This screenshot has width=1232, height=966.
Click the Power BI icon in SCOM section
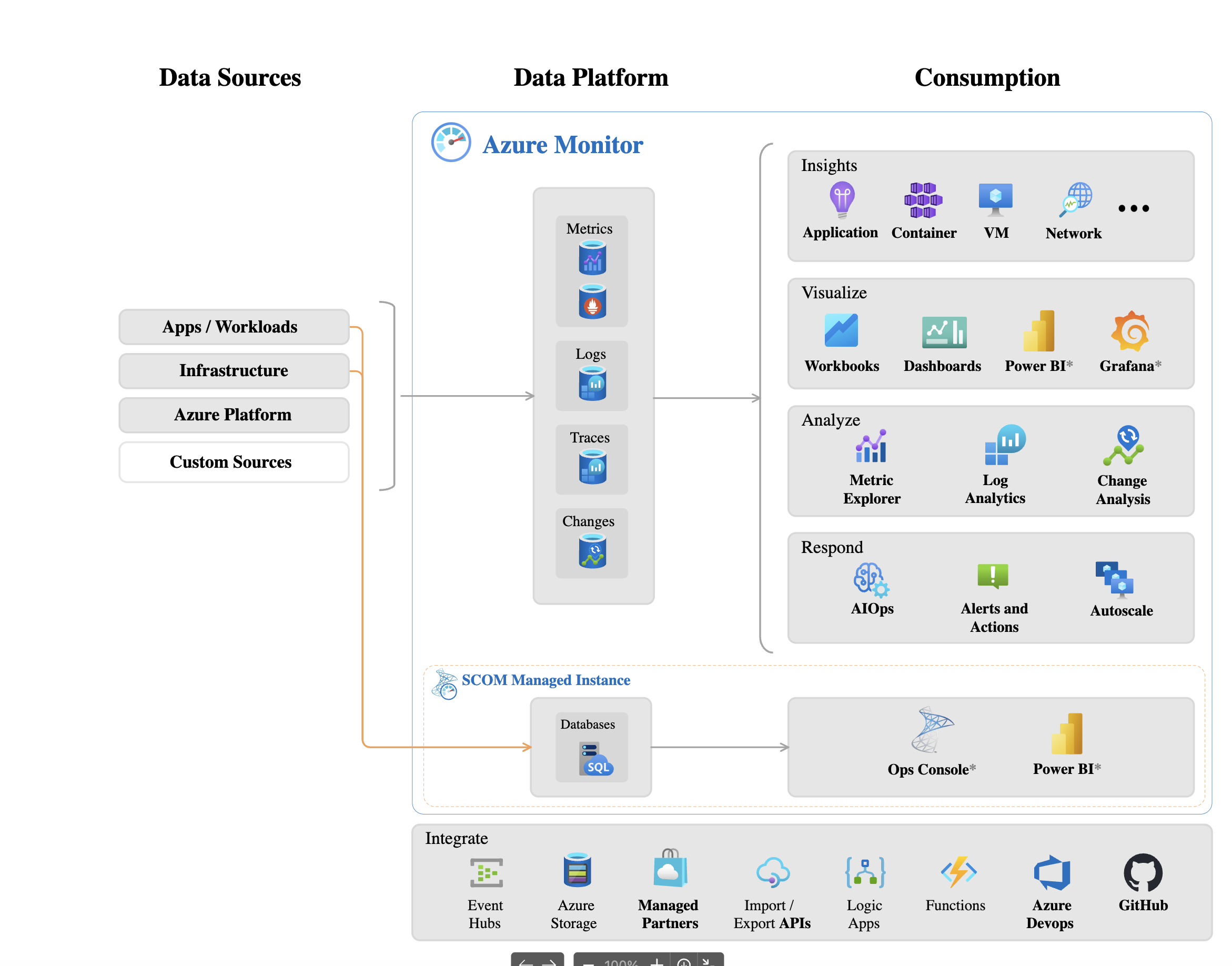click(1066, 733)
